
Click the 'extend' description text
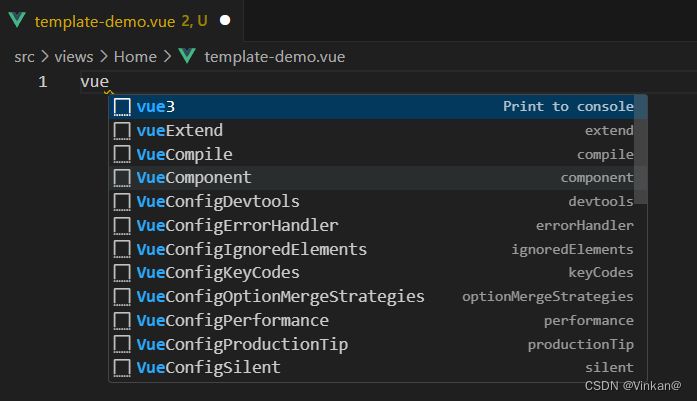(609, 131)
